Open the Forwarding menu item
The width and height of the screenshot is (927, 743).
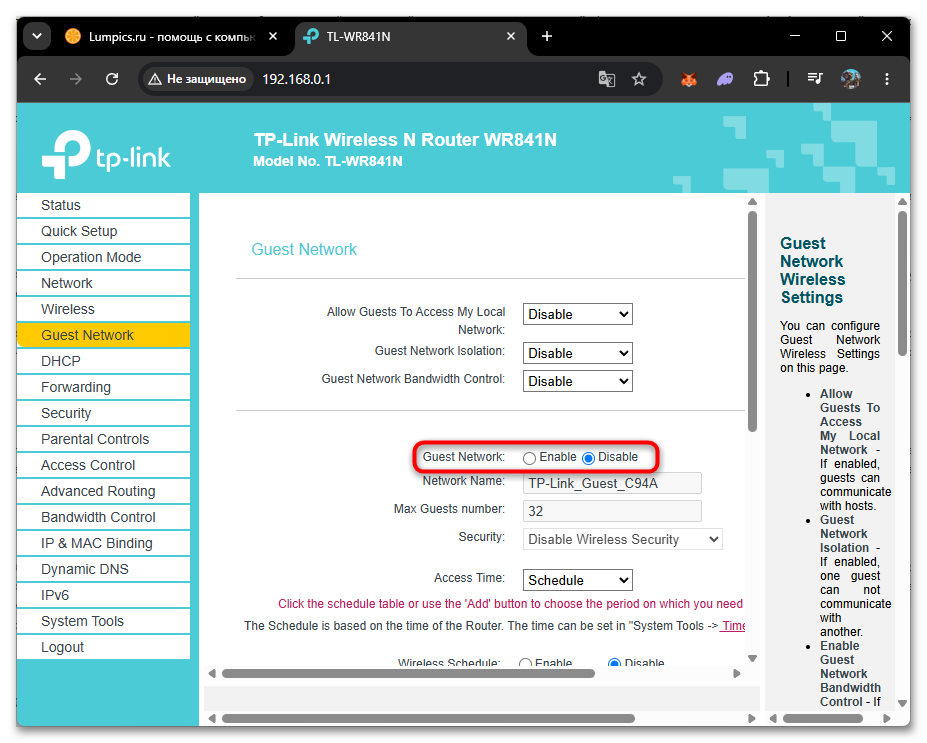[x=103, y=387]
